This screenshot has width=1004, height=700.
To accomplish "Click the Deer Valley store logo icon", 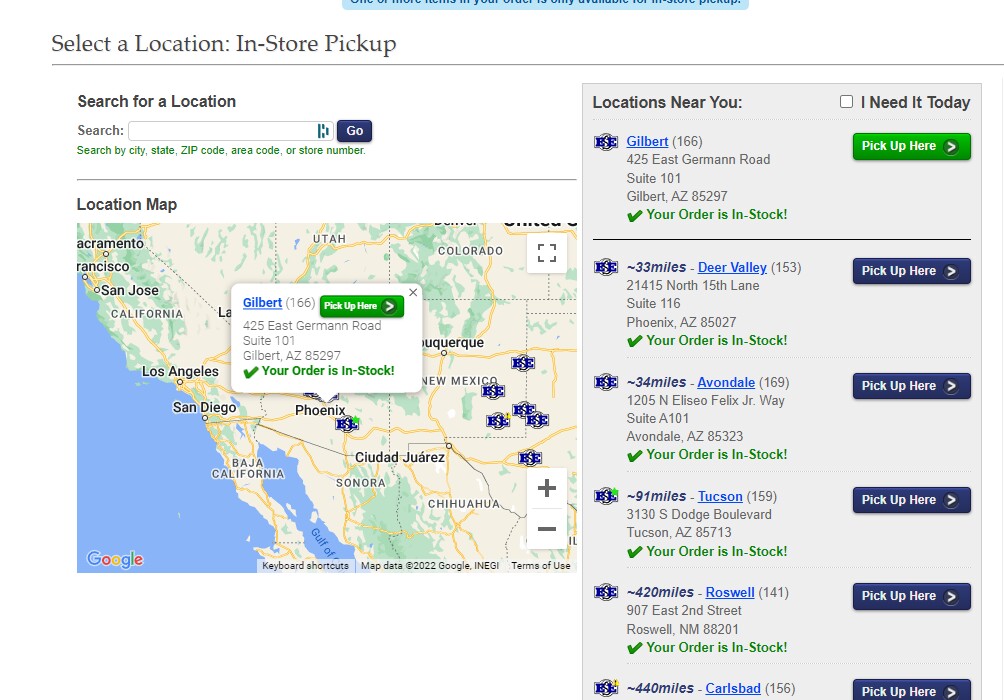I will pyautogui.click(x=605, y=267).
